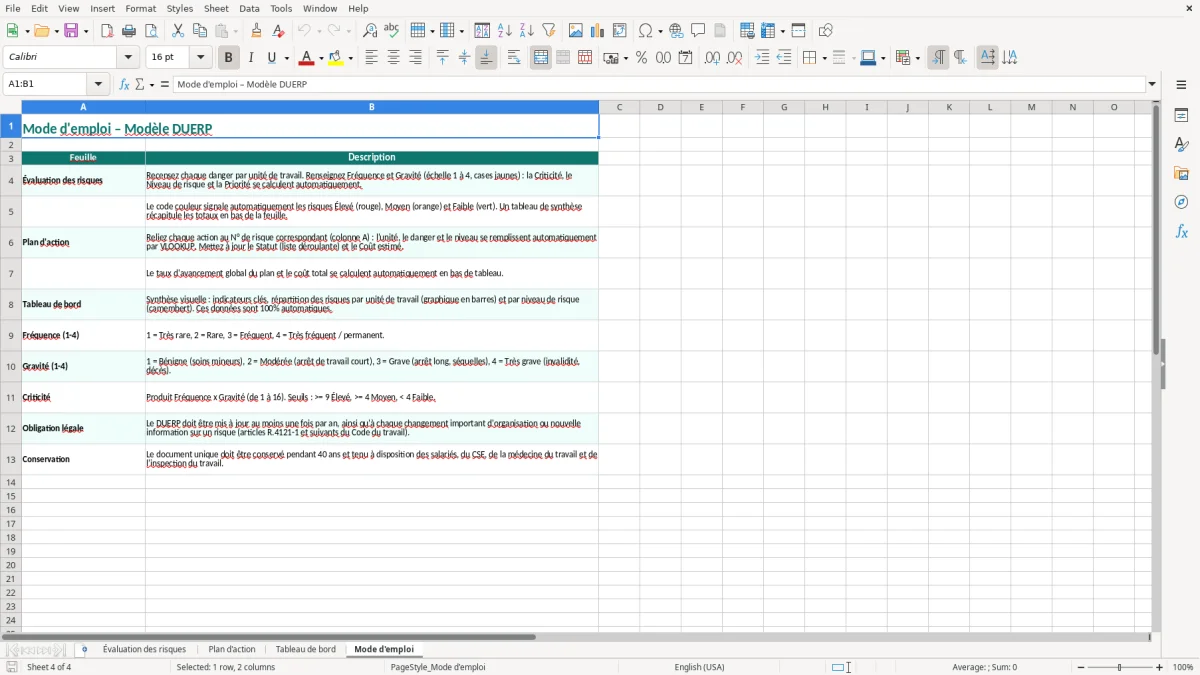Open the Data menu

click(249, 8)
